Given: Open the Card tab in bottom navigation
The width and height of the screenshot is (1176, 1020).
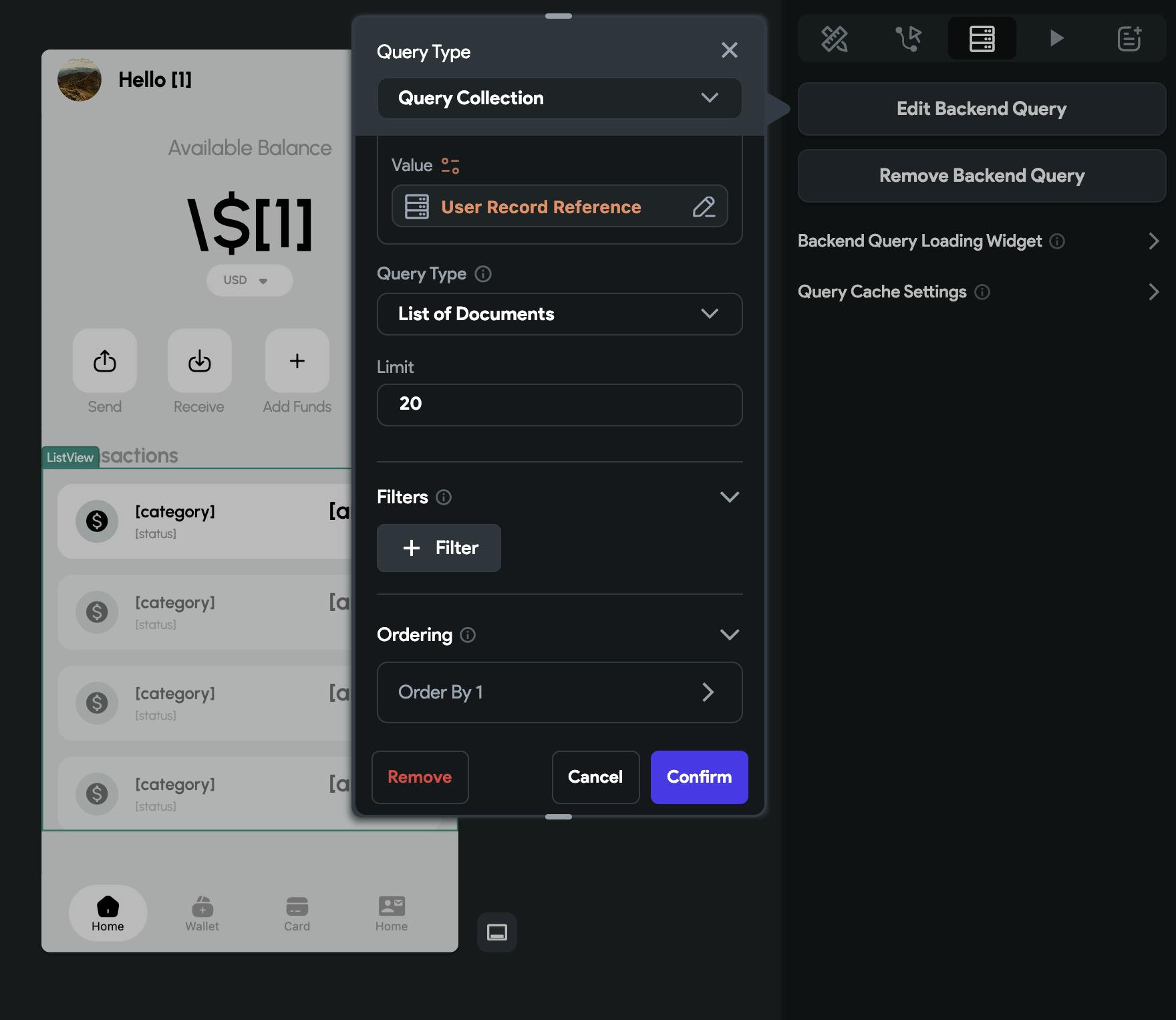Looking at the screenshot, I should click(x=297, y=914).
